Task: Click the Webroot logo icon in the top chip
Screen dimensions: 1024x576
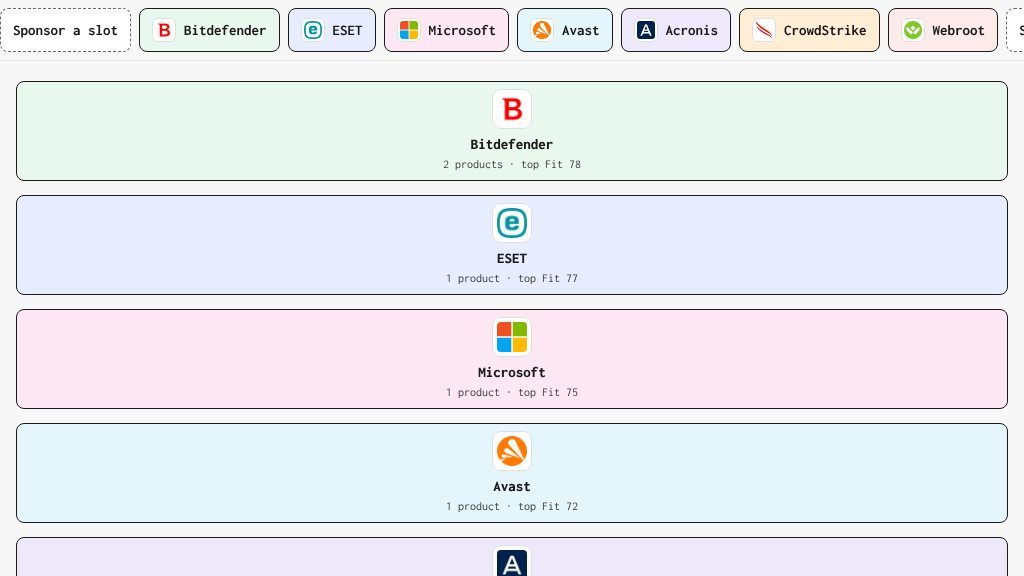Action: click(x=913, y=30)
